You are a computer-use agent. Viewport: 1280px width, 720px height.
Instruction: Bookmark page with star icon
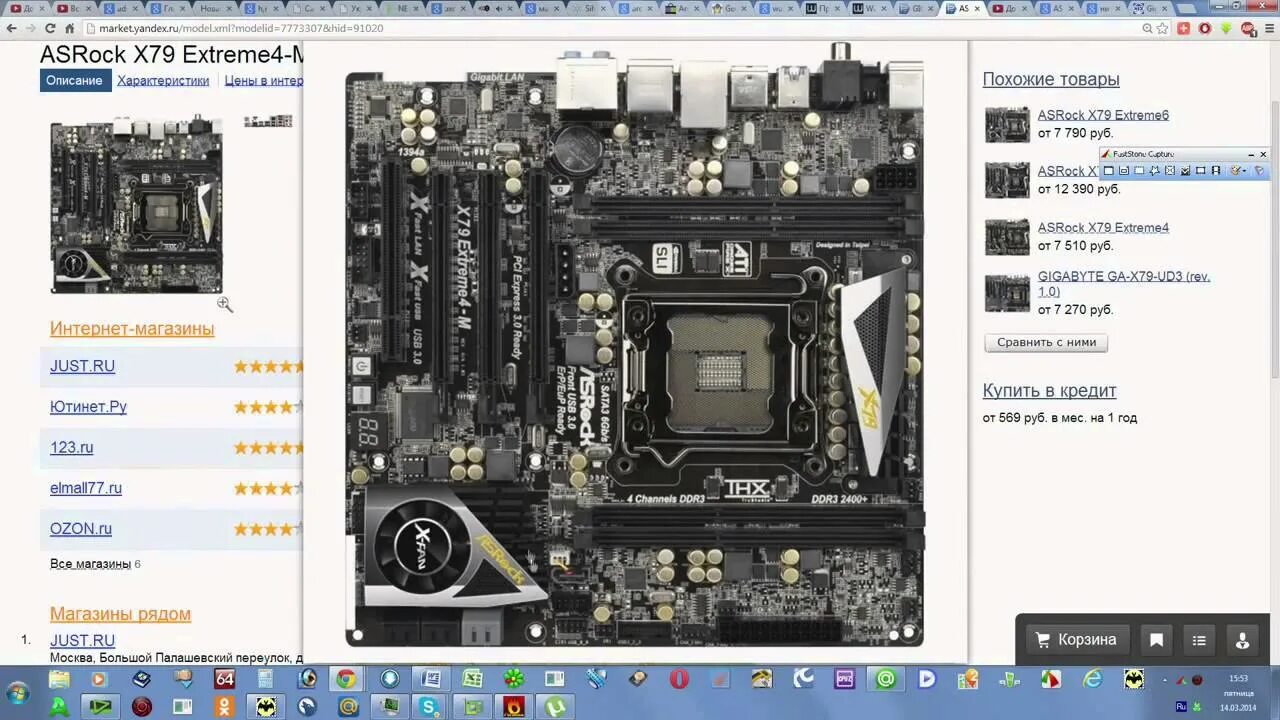1162,28
